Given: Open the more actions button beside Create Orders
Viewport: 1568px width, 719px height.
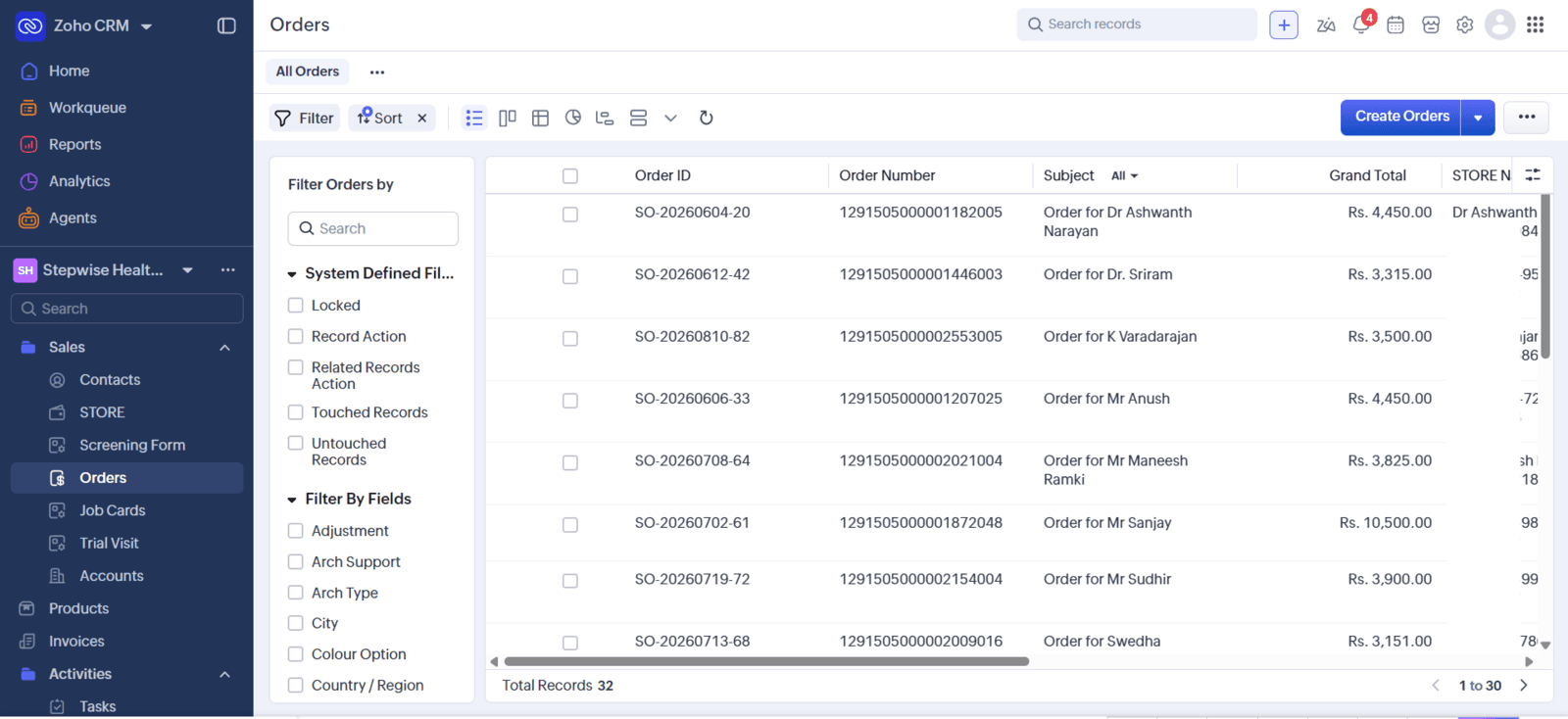Looking at the screenshot, I should click(x=1527, y=117).
